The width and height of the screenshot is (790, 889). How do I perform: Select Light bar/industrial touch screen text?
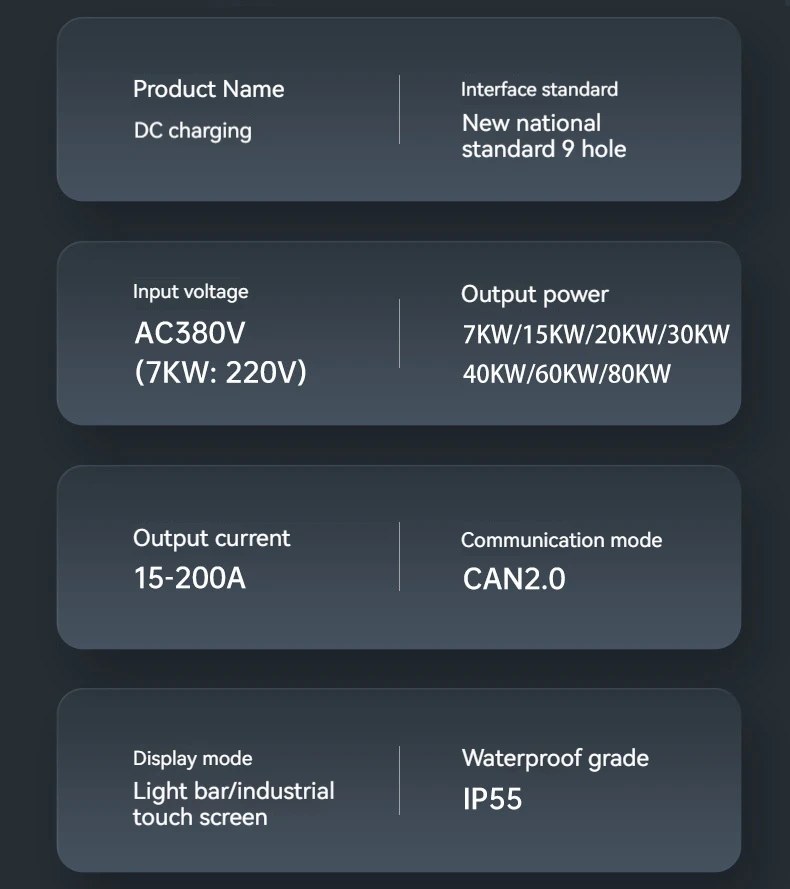coord(232,804)
